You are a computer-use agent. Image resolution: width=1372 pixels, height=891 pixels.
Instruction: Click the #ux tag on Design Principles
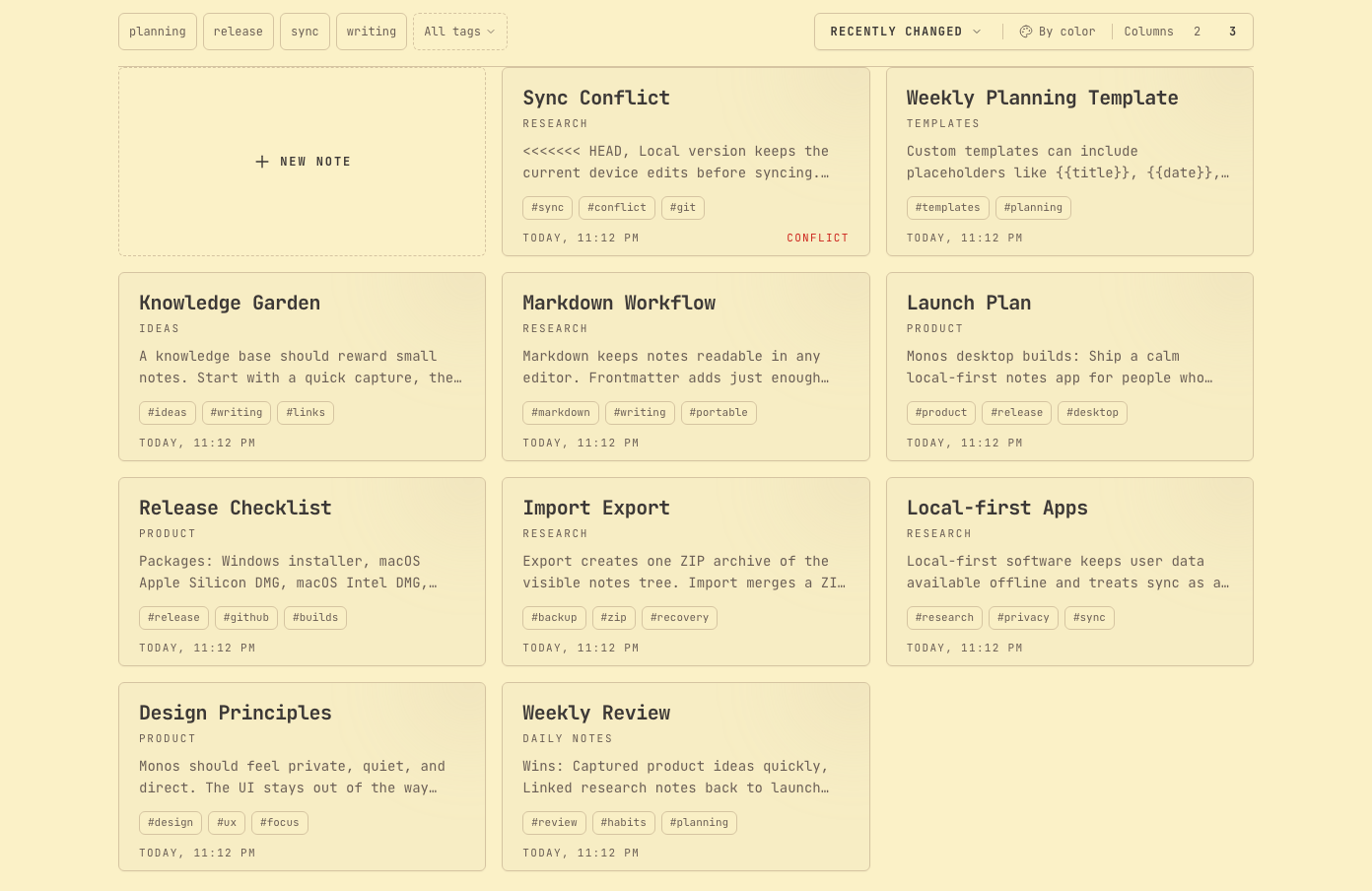click(227, 823)
